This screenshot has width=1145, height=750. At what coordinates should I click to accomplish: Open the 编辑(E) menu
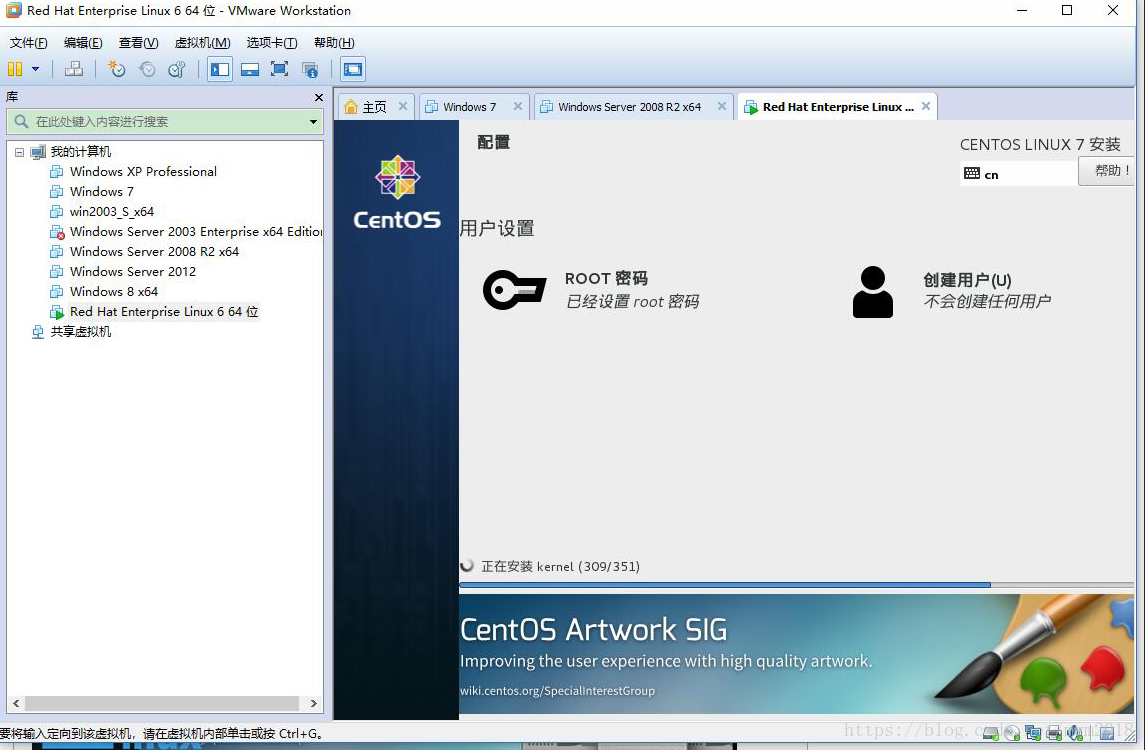[x=83, y=42]
